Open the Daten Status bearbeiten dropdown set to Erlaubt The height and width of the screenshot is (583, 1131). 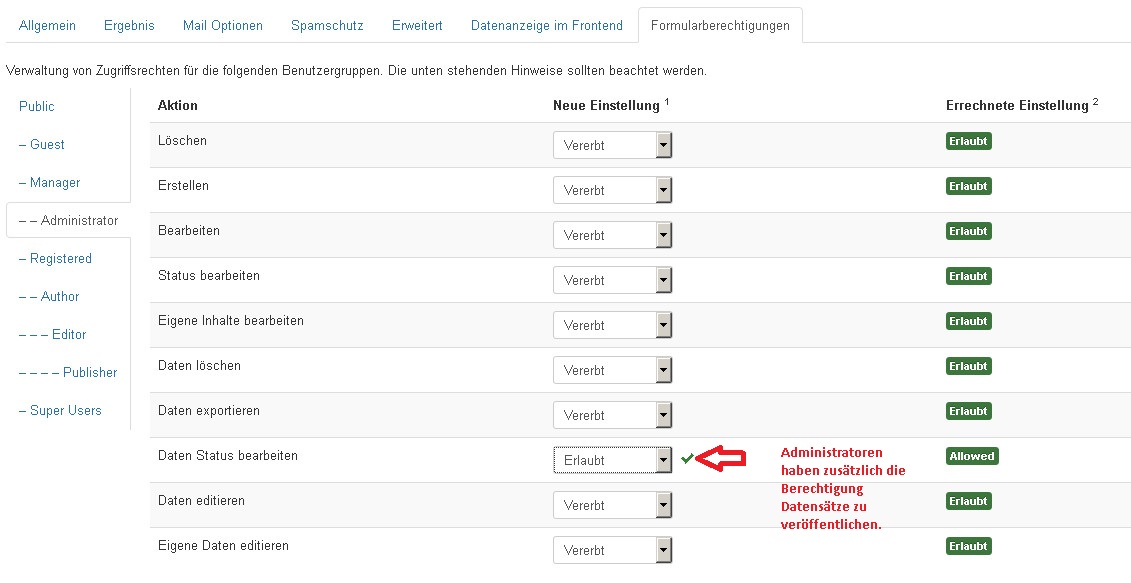tap(612, 461)
